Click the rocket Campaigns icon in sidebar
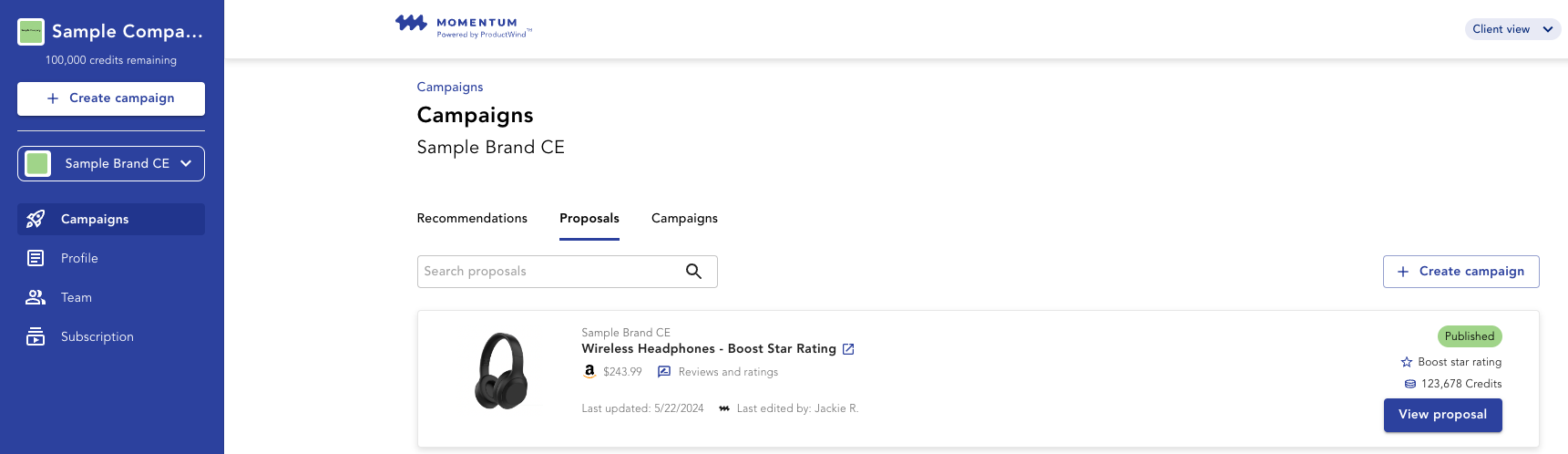 (36, 219)
